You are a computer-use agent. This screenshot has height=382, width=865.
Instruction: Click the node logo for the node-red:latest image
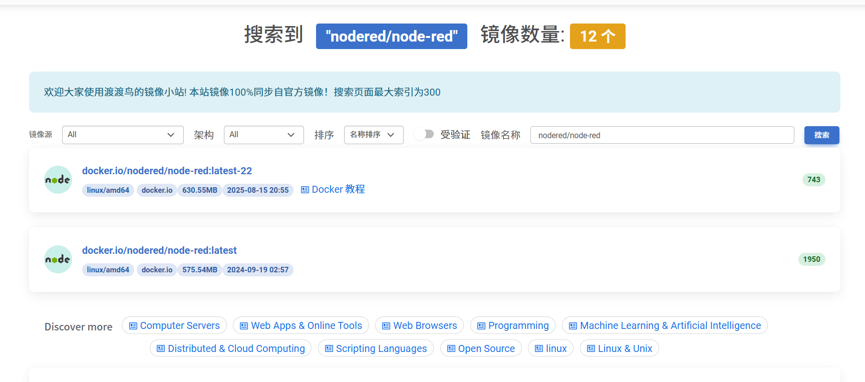pyautogui.click(x=58, y=259)
